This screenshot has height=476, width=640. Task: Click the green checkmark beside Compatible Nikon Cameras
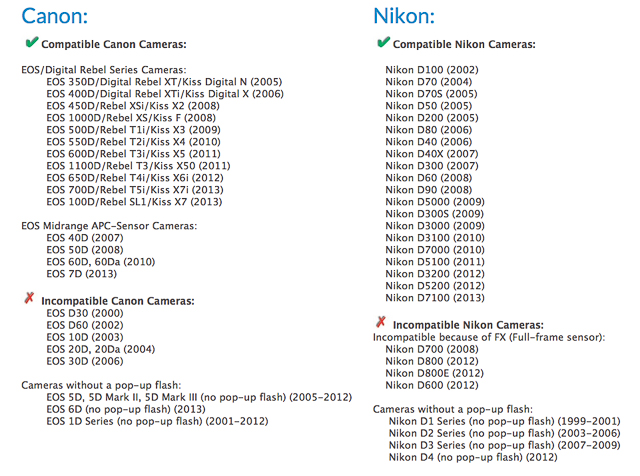[384, 42]
